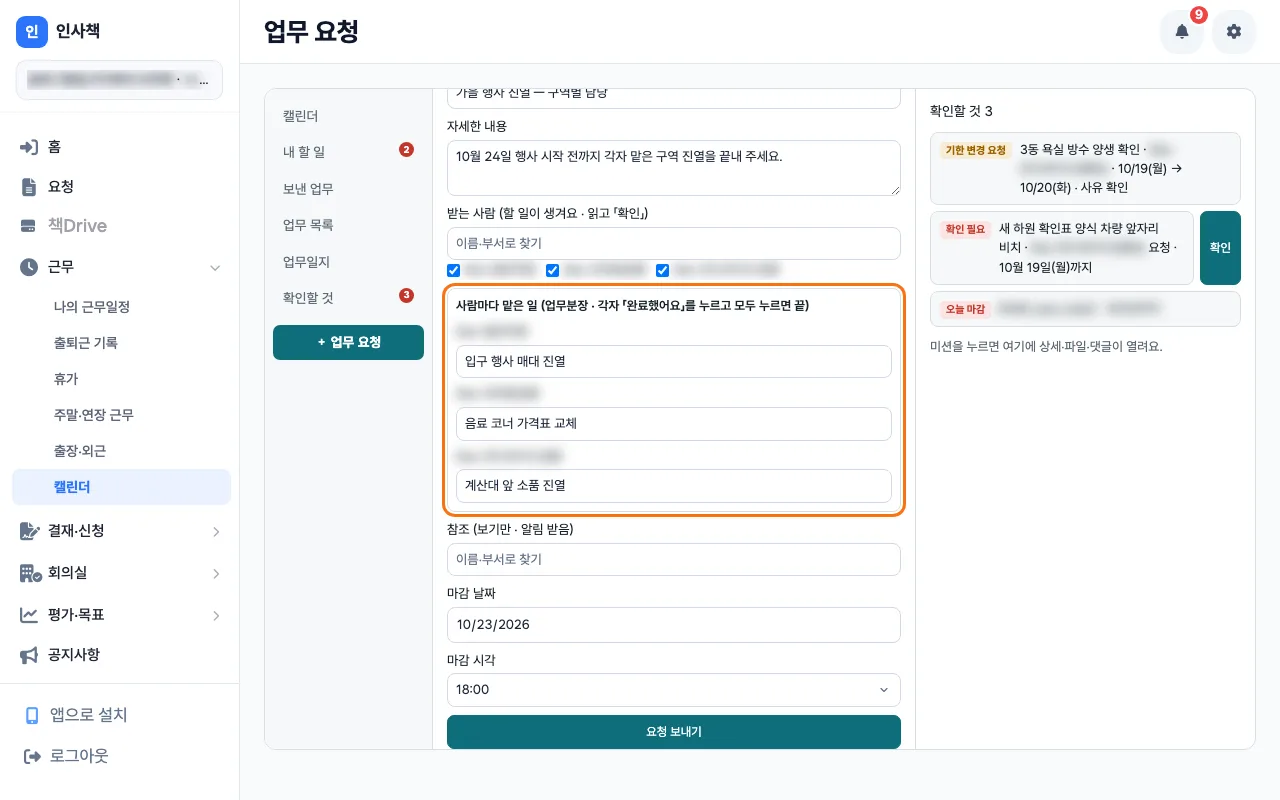Click the 확인 button on 확인 필요 card
Image resolution: width=1280 pixels, height=800 pixels.
click(1220, 248)
